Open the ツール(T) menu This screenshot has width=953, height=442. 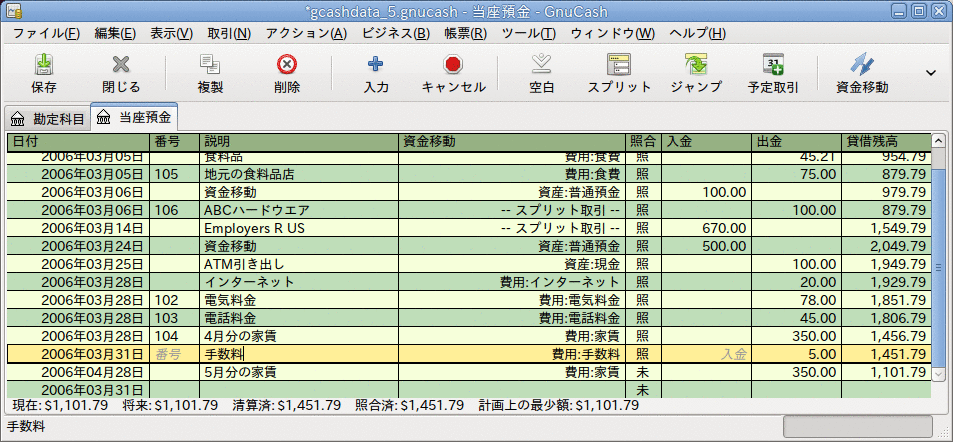[529, 33]
